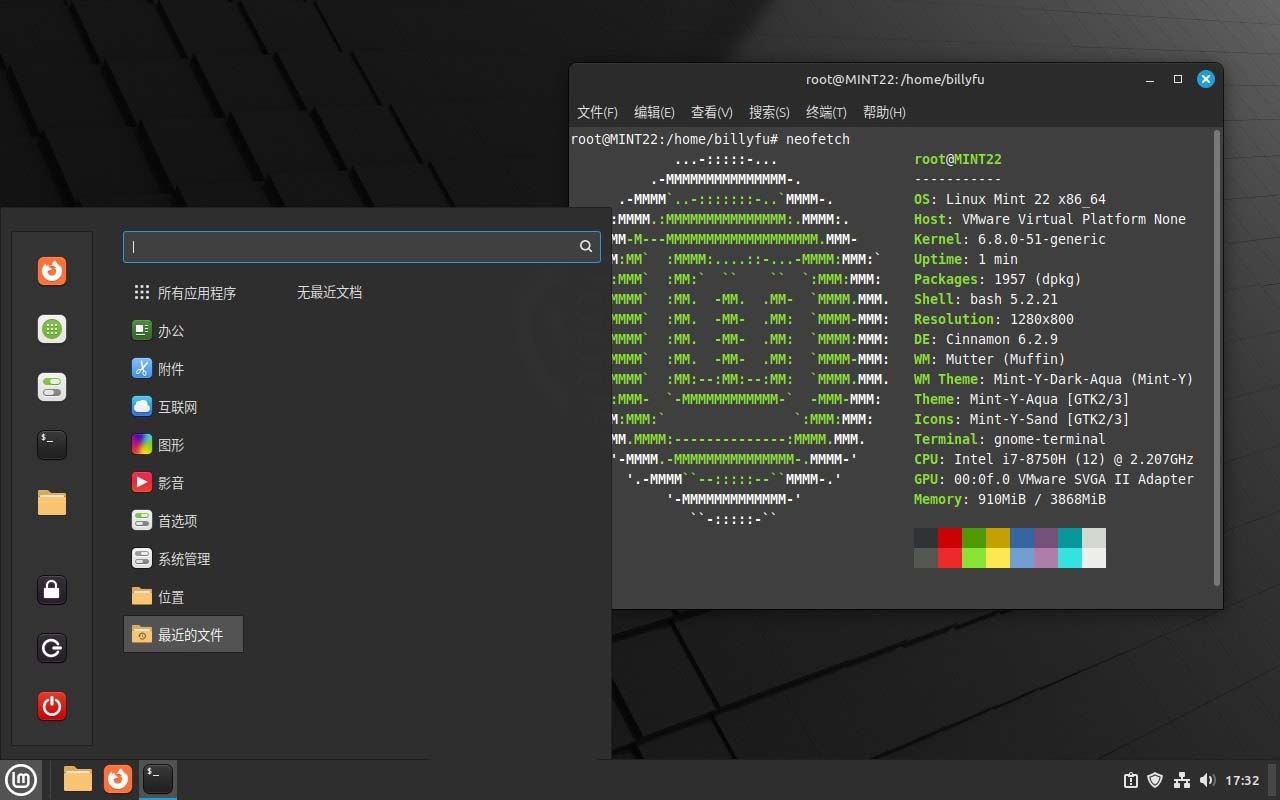
Task: Open the Update Manager tray icon
Action: 1131,779
